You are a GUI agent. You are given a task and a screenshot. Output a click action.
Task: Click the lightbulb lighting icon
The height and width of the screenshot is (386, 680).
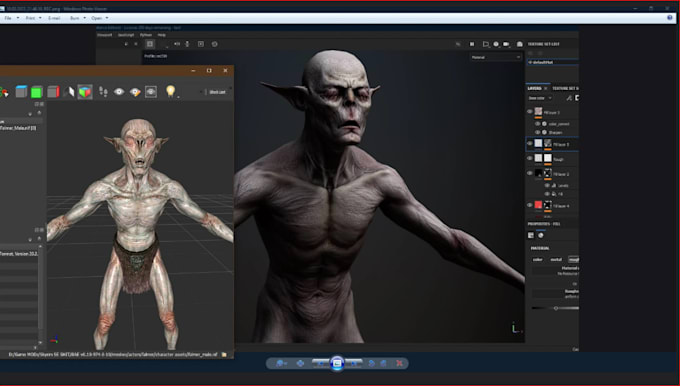click(170, 91)
